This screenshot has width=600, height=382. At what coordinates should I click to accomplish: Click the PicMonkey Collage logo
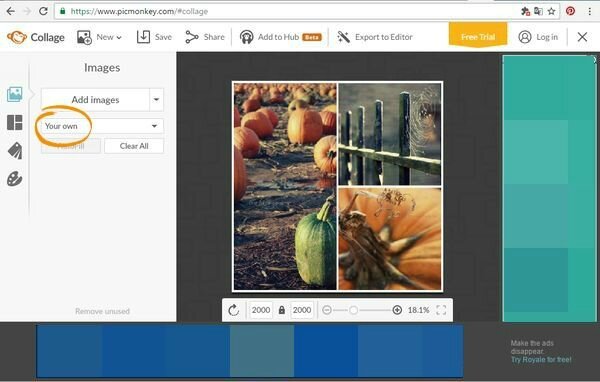coord(36,37)
